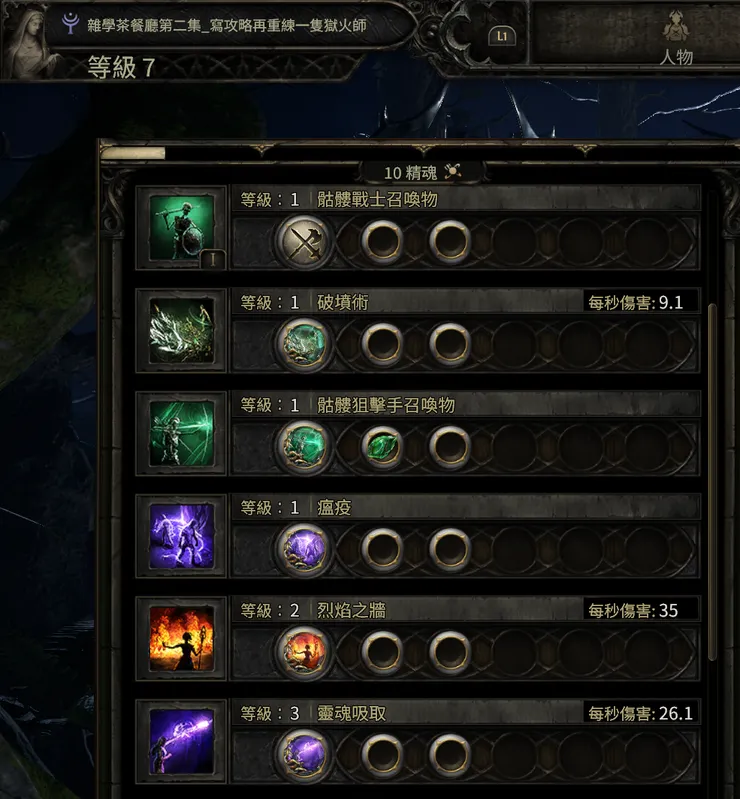The width and height of the screenshot is (740, 799).
Task: Click the 破墳術 skill gem socket
Action: pos(304,344)
